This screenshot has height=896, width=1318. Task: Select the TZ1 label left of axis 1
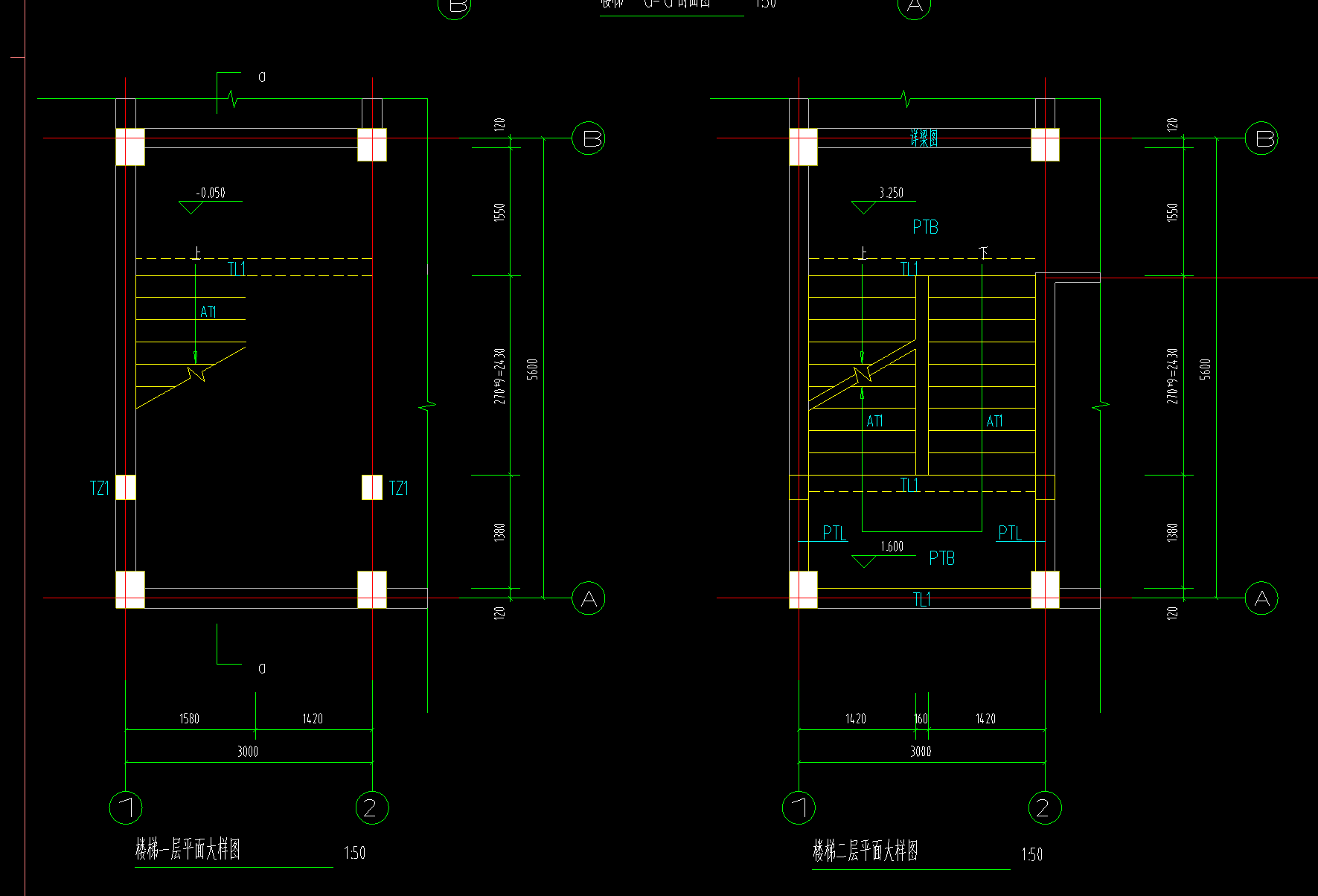(100, 488)
